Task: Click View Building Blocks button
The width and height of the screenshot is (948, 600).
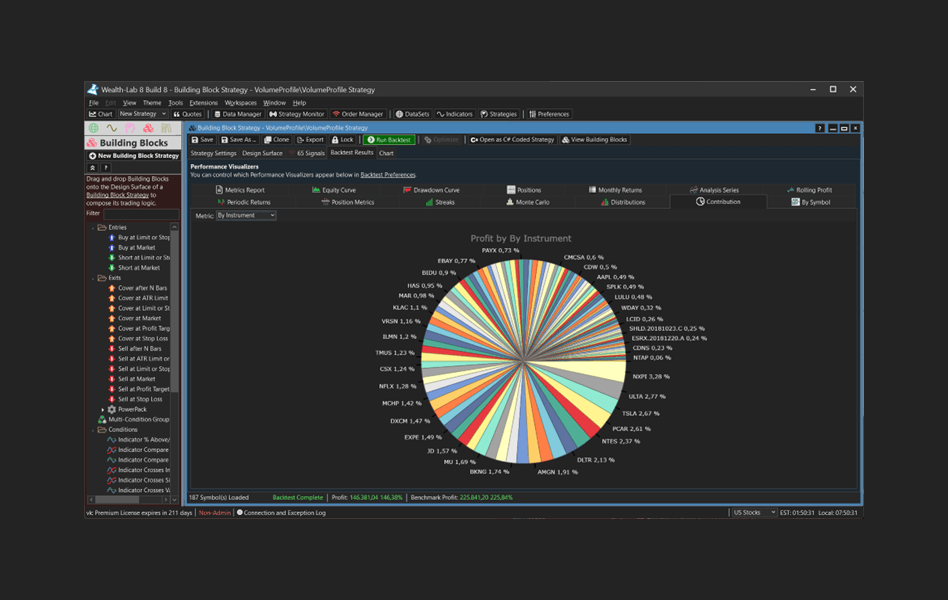Action: tap(595, 140)
